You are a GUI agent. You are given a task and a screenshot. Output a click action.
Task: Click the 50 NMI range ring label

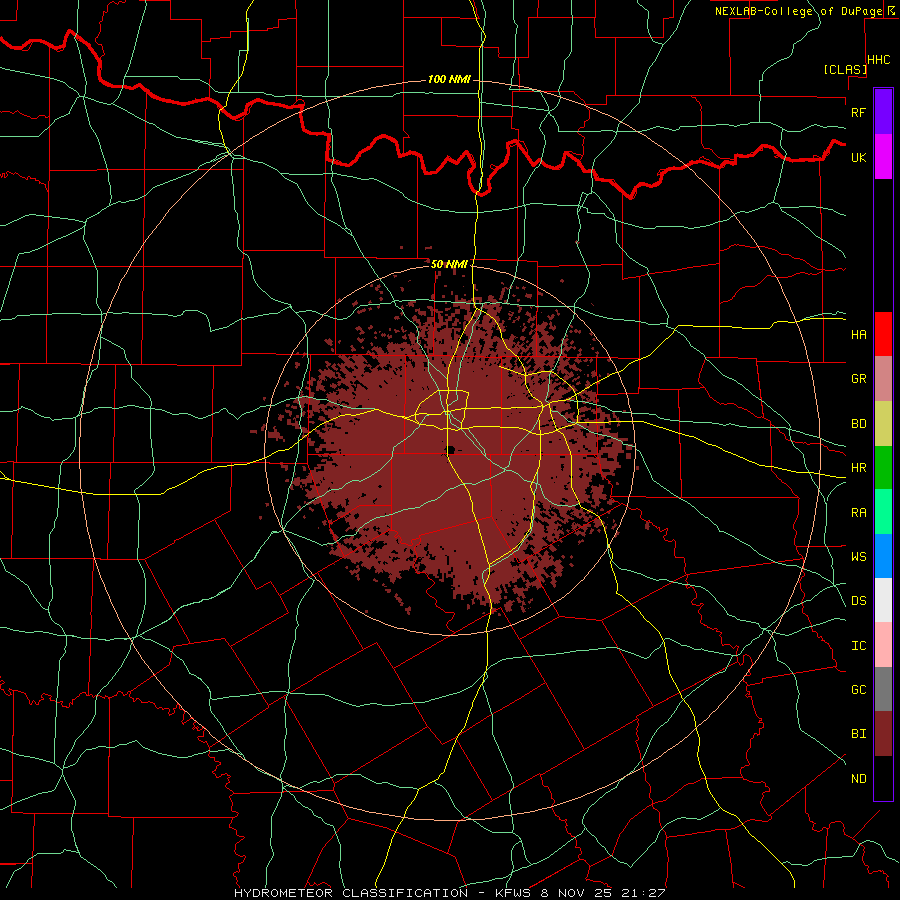(449, 264)
